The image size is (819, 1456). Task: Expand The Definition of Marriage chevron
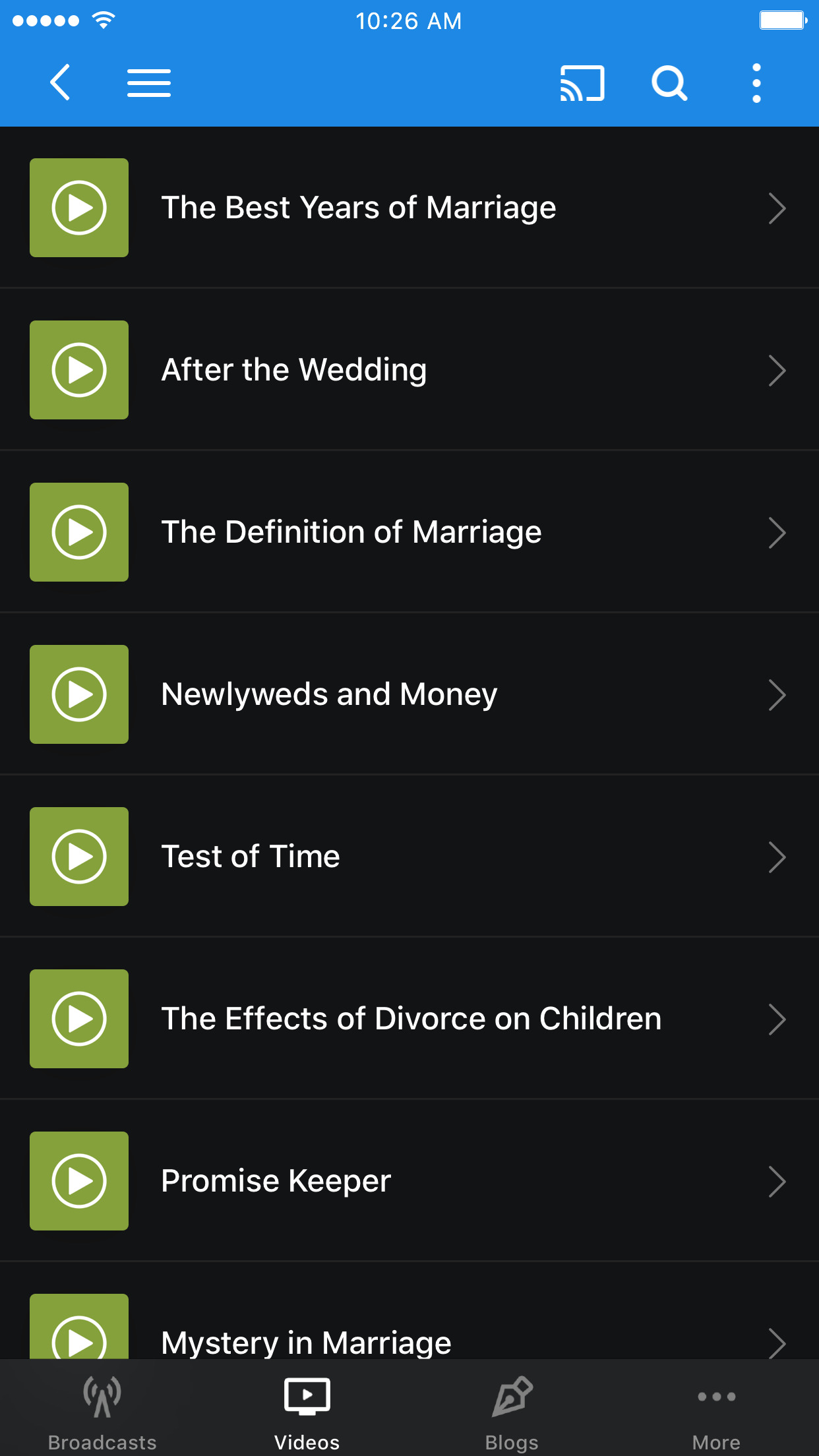coord(777,533)
